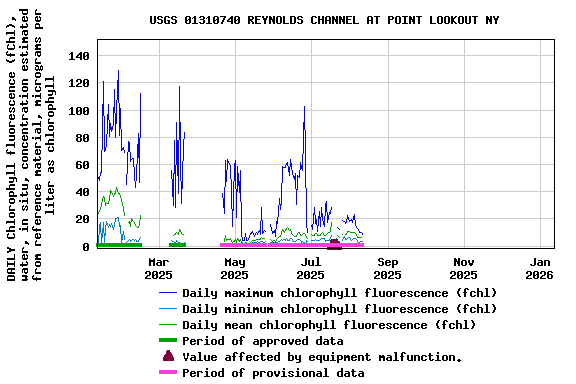The width and height of the screenshot is (576, 384).
Task: Click the Daily maximum chlorophyll fluorescence legend text
Action: [x=339, y=293]
